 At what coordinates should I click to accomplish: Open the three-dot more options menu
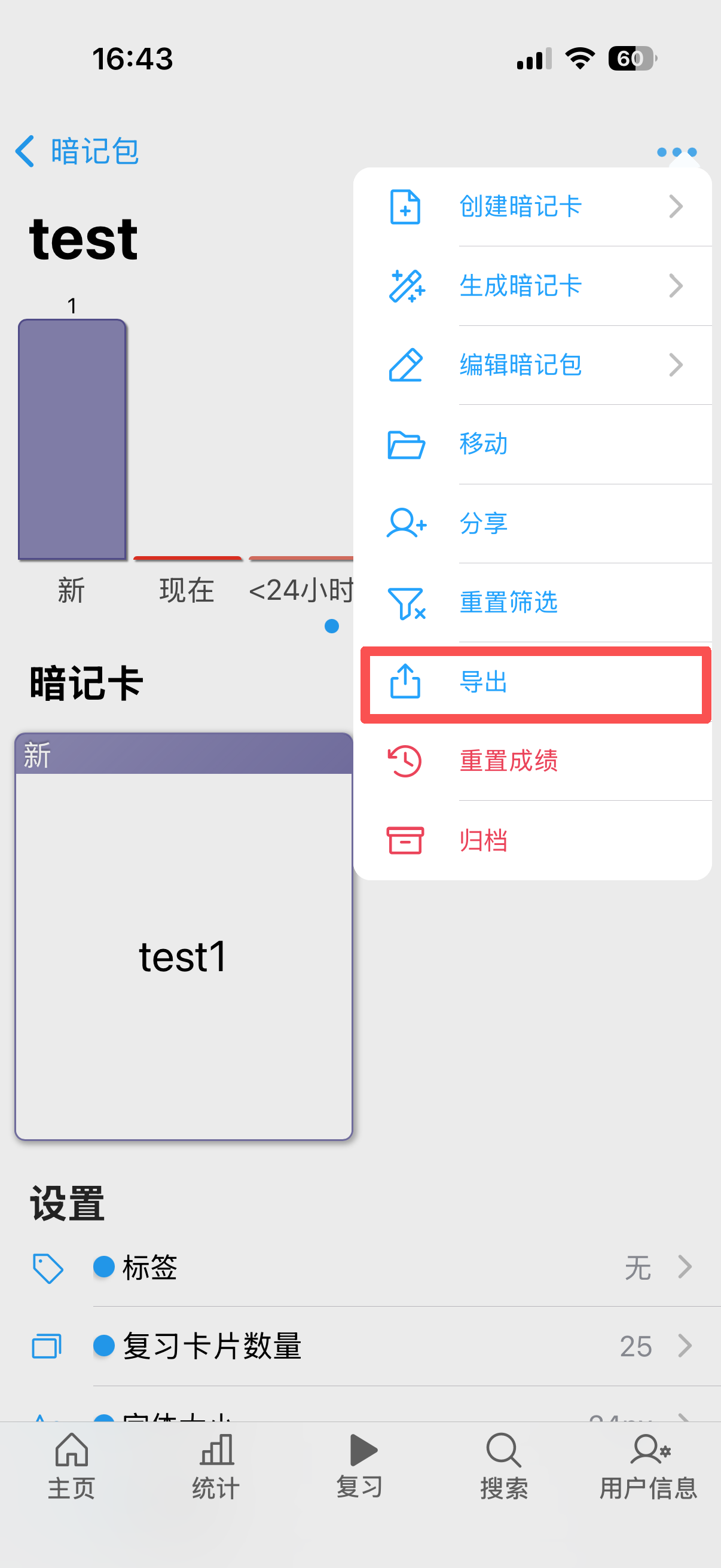tap(677, 151)
